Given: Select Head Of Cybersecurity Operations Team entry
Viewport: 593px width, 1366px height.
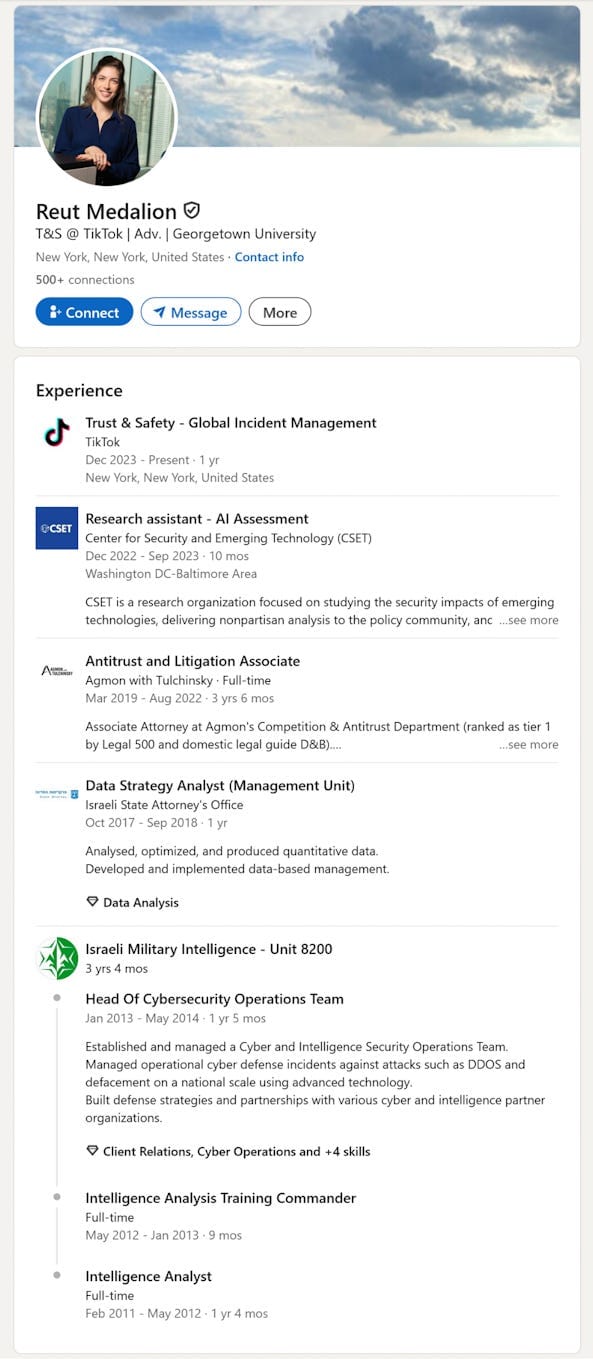Looking at the screenshot, I should click(214, 999).
